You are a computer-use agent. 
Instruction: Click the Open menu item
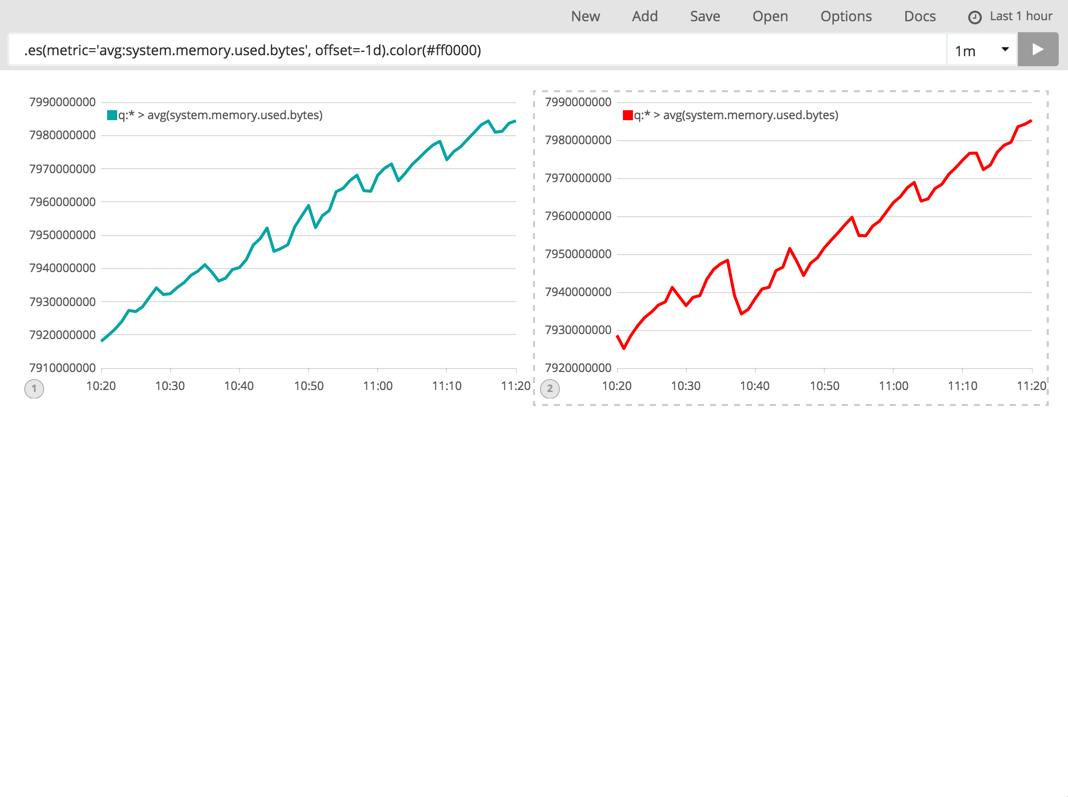[770, 16]
